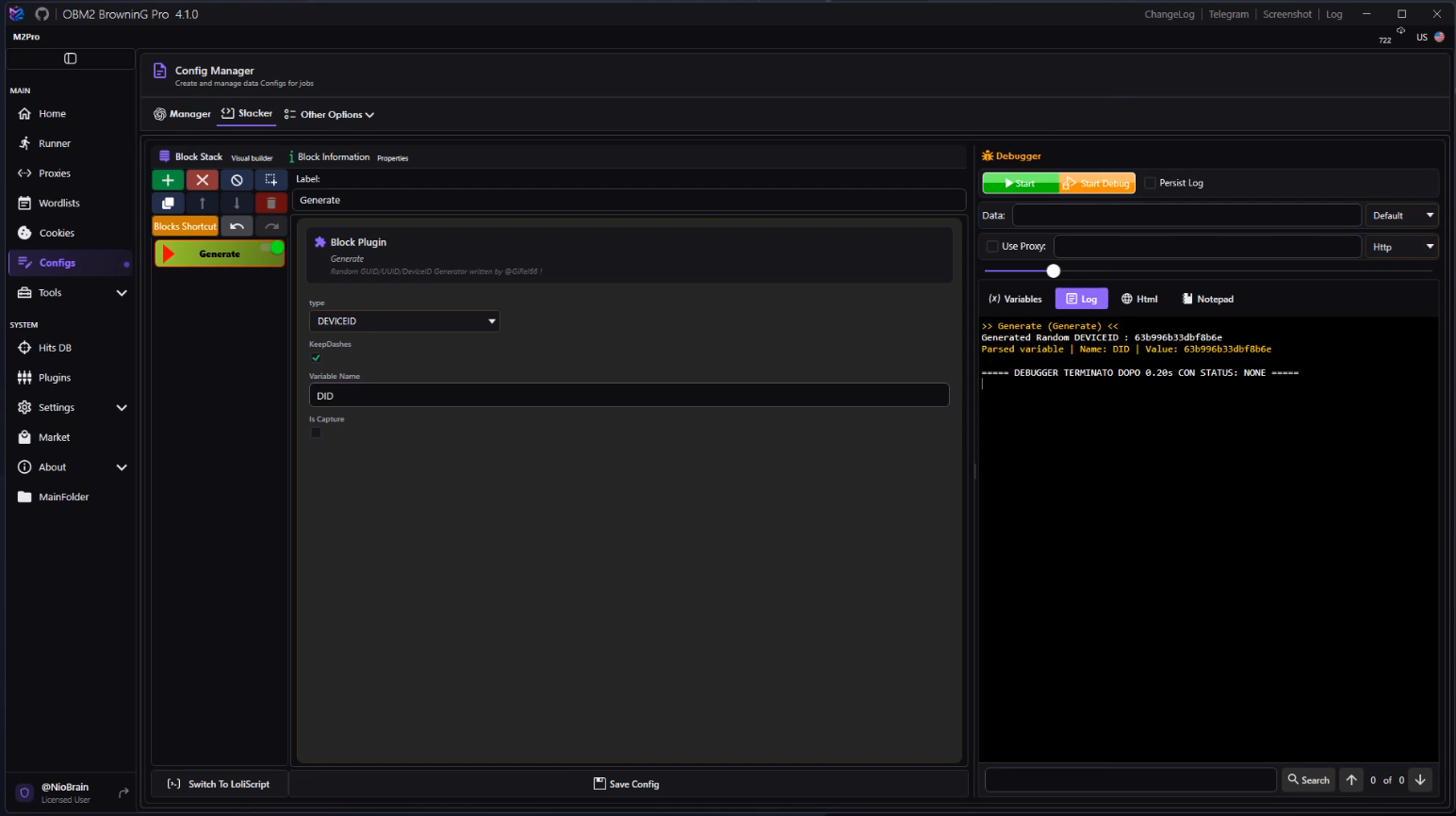1456x816 pixels.
Task: Open MainFolder from the sidebar
Action: tap(70, 498)
